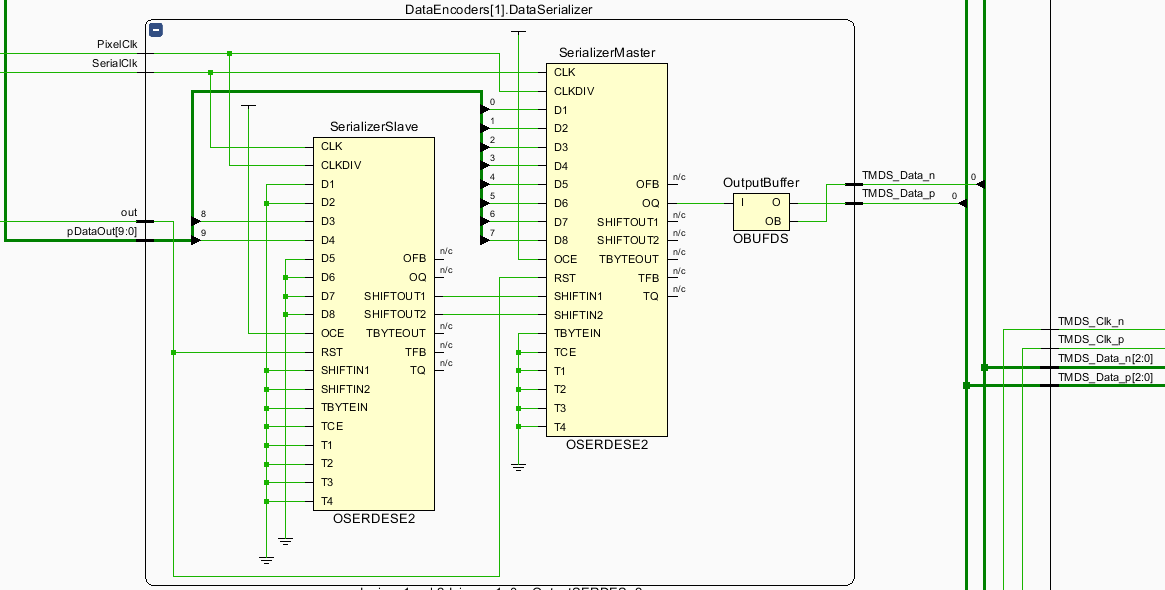Click SHIFTIN1 pin of SerializerMaster
Screen dimensions: 1165x590
click(578, 296)
